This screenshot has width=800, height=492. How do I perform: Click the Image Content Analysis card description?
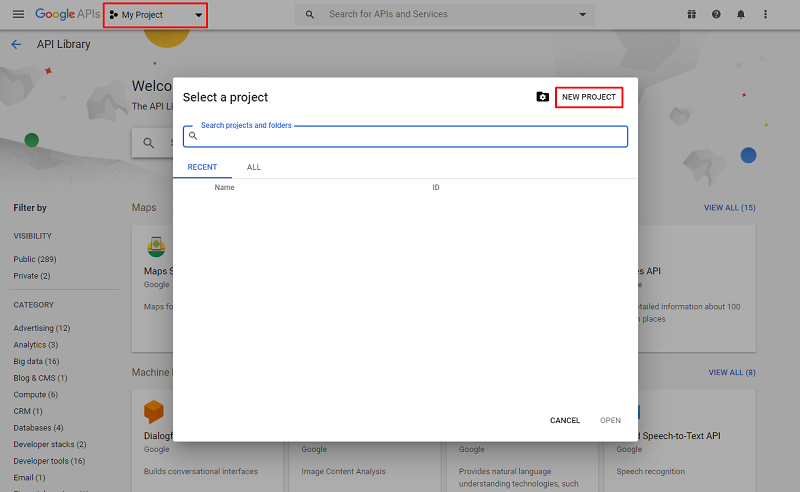click(343, 472)
